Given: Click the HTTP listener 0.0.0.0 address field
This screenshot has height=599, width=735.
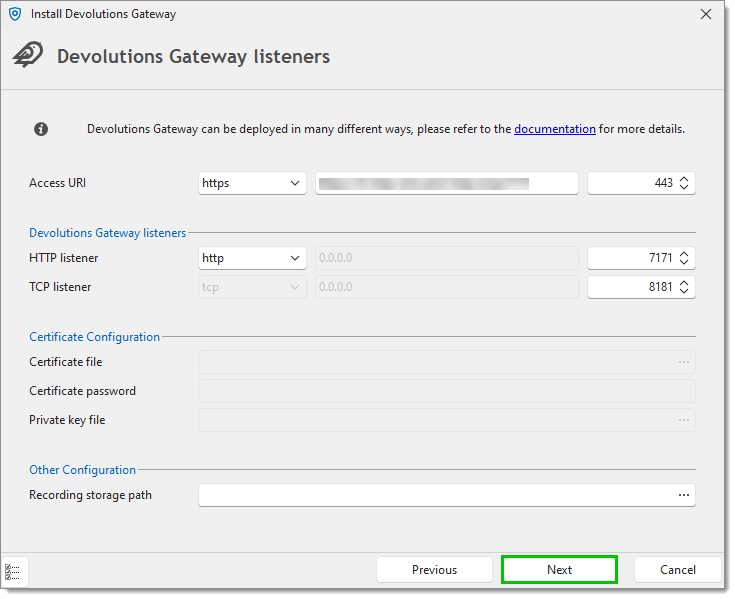Looking at the screenshot, I should [448, 259].
